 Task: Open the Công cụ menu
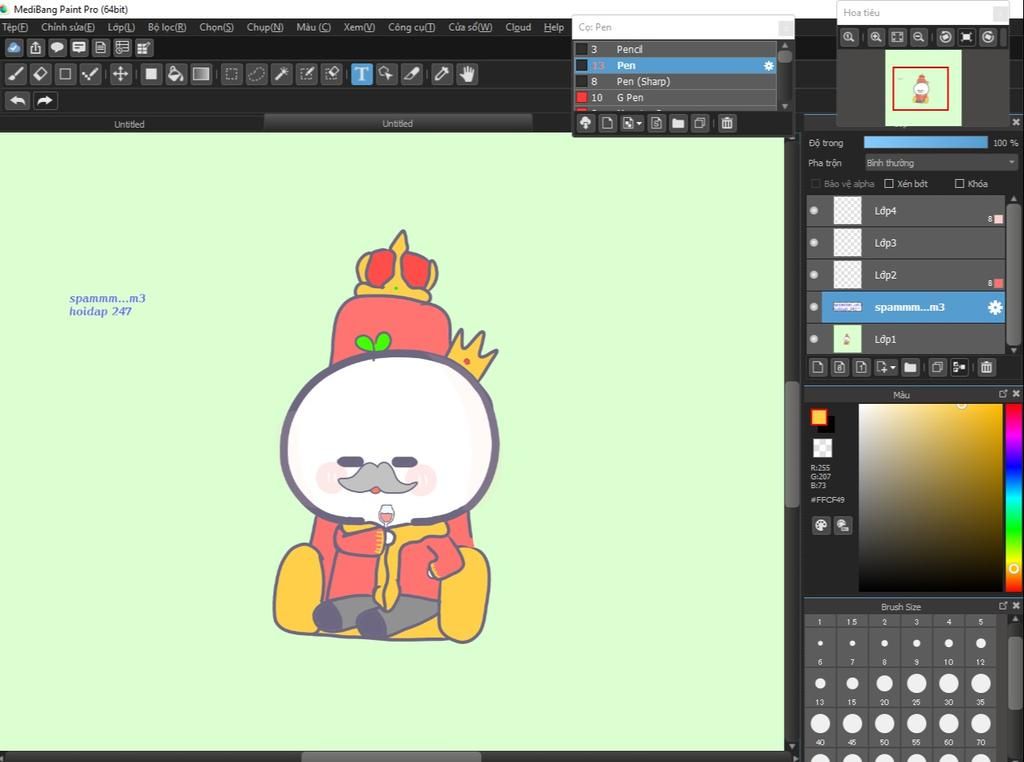click(x=411, y=27)
